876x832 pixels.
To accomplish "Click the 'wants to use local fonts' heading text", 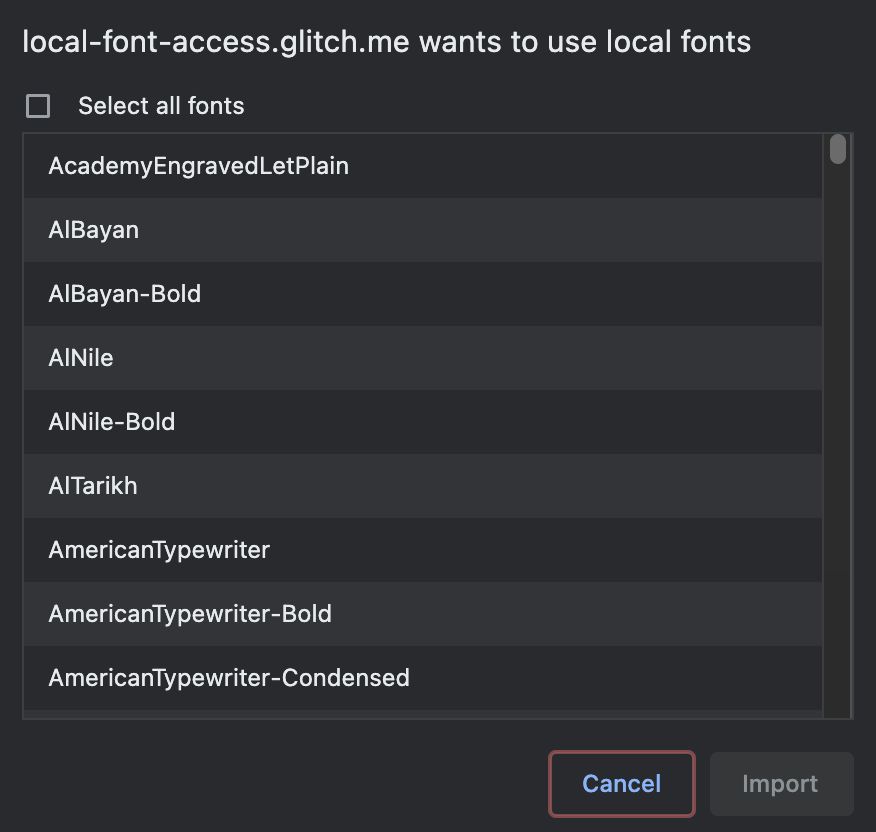I will click(x=585, y=42).
